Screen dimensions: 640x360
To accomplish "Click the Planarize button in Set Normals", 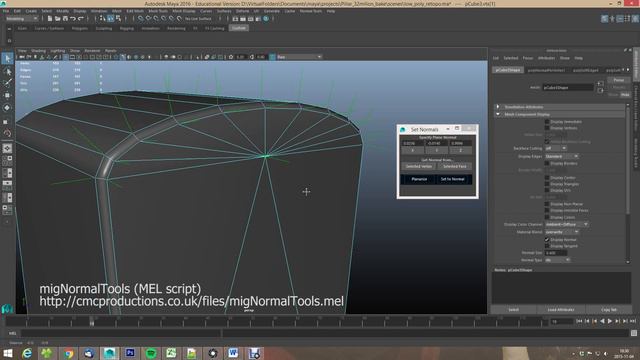I will (419, 179).
